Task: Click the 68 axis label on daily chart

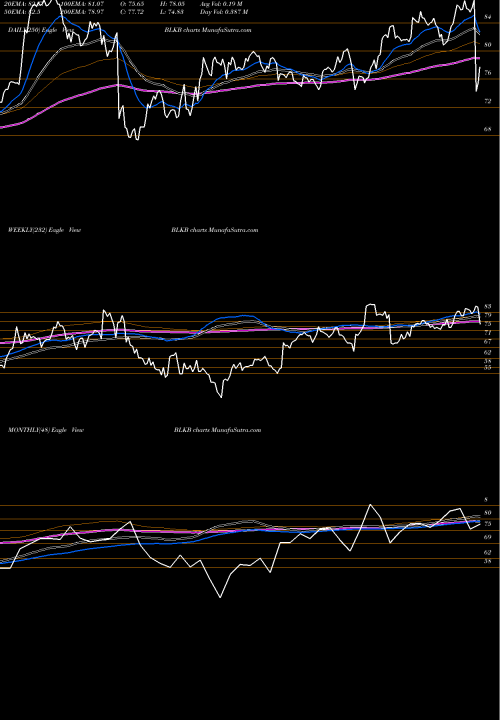Action: [x=488, y=129]
